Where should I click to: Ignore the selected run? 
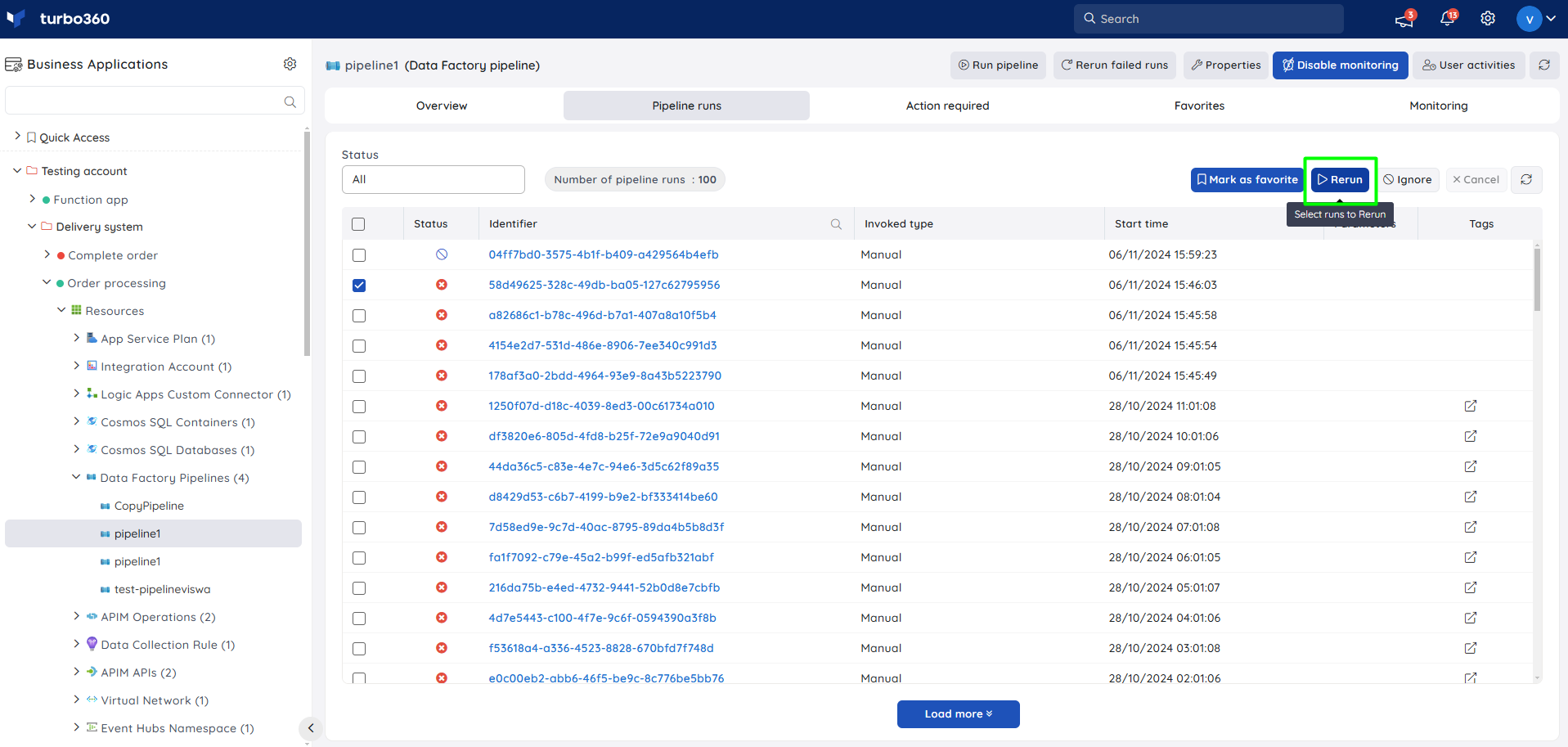click(1408, 180)
